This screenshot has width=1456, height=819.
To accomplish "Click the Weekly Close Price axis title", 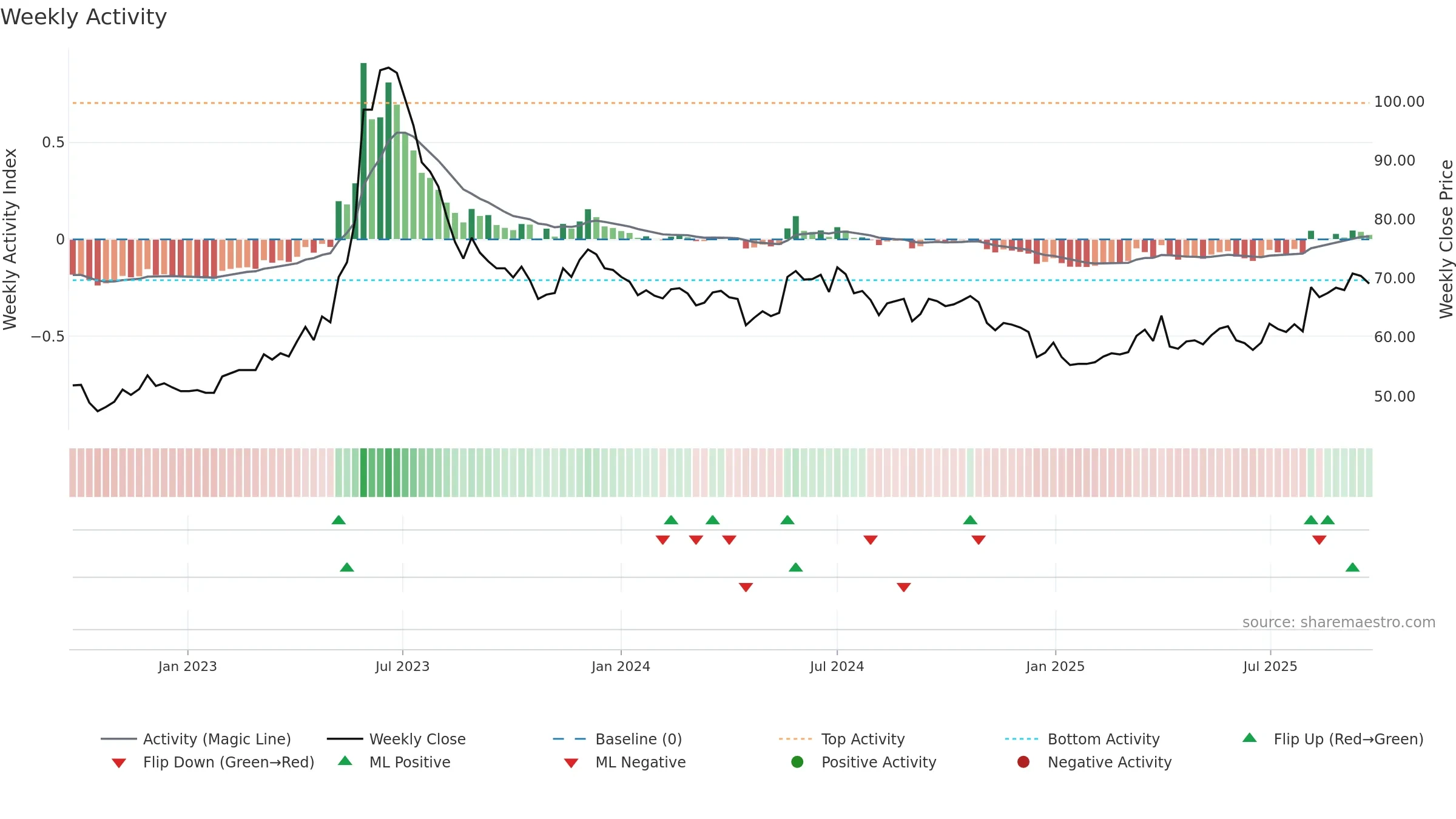I will (1446, 239).
